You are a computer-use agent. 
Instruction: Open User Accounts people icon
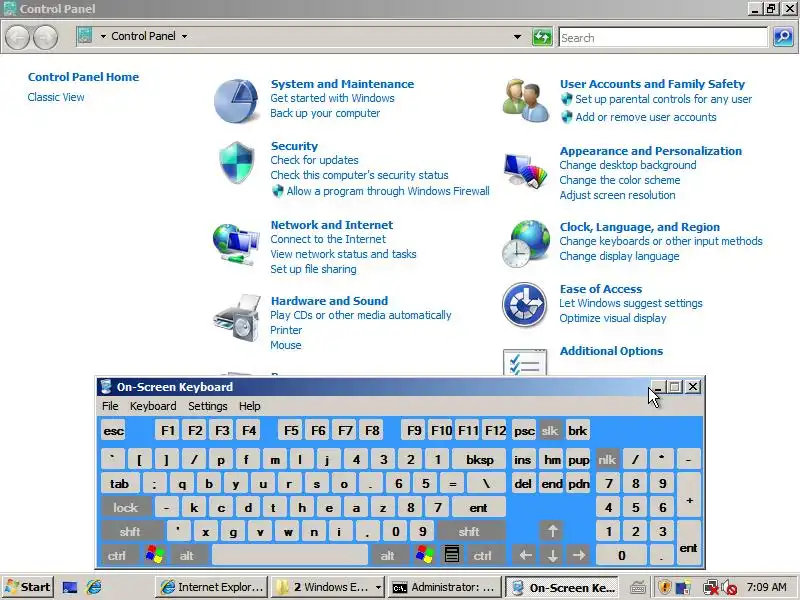click(x=526, y=100)
